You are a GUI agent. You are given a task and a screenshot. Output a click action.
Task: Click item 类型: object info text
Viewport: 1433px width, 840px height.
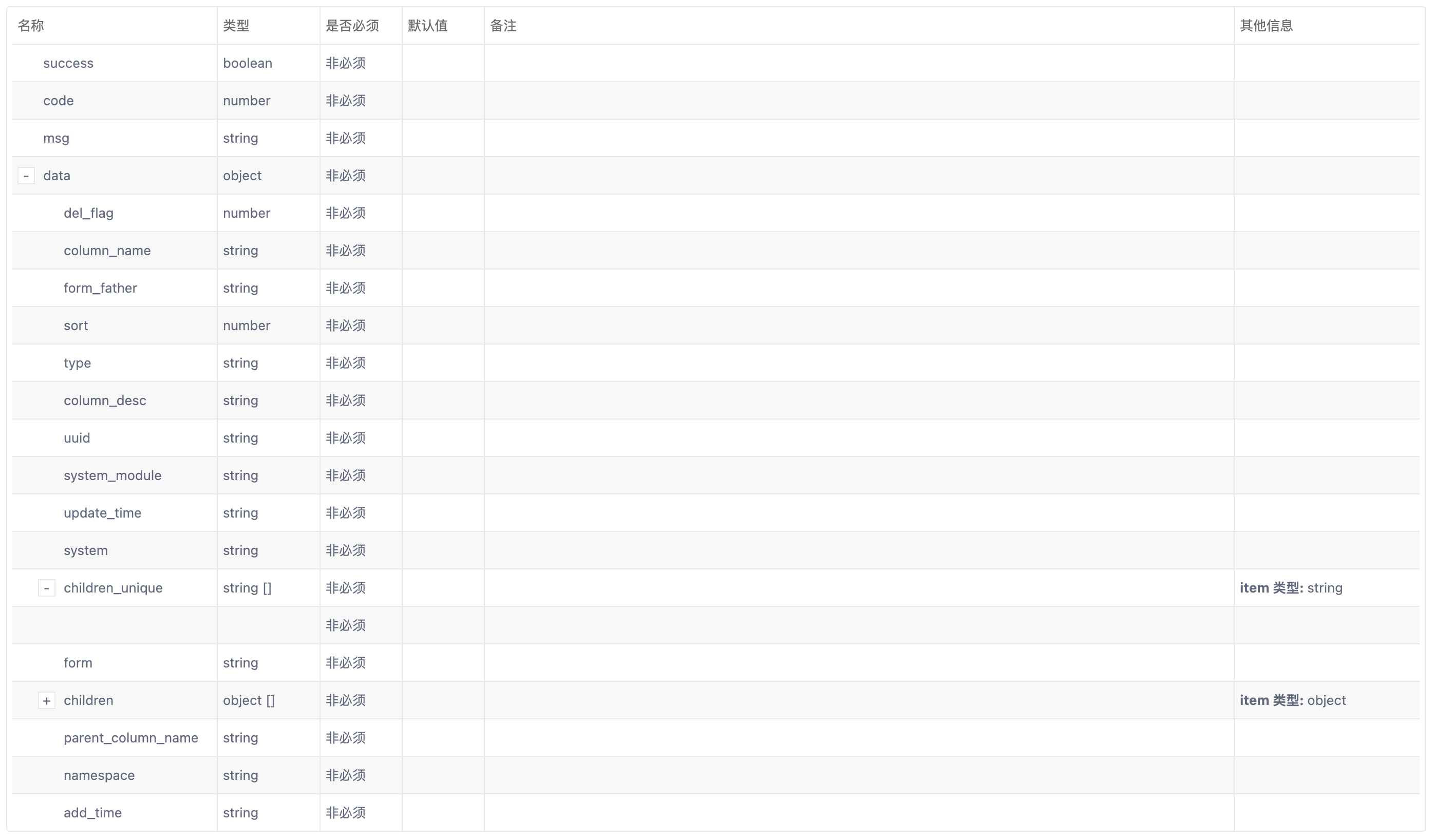(x=1293, y=701)
